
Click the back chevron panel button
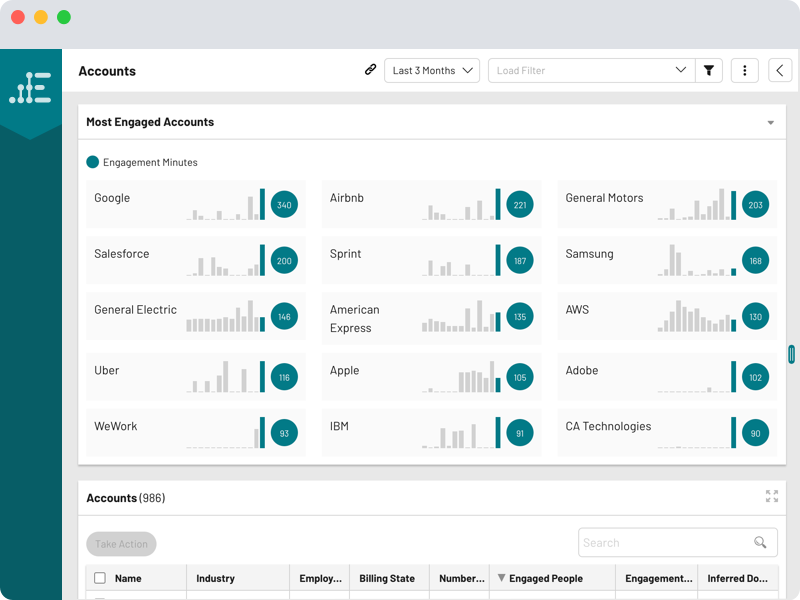[780, 70]
